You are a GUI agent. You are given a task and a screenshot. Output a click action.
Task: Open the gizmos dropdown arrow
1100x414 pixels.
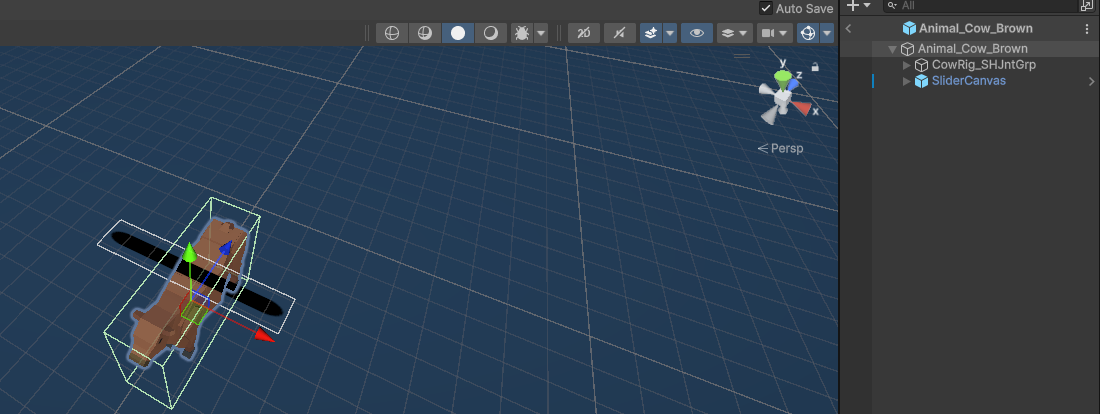click(x=826, y=33)
